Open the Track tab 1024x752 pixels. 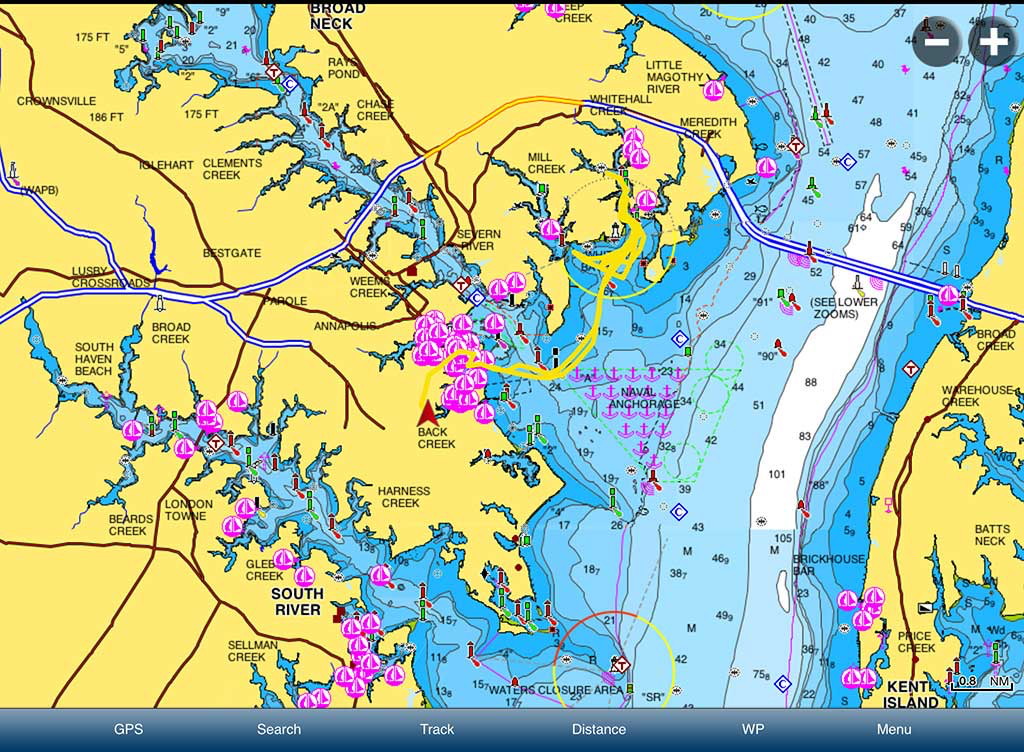(x=437, y=729)
